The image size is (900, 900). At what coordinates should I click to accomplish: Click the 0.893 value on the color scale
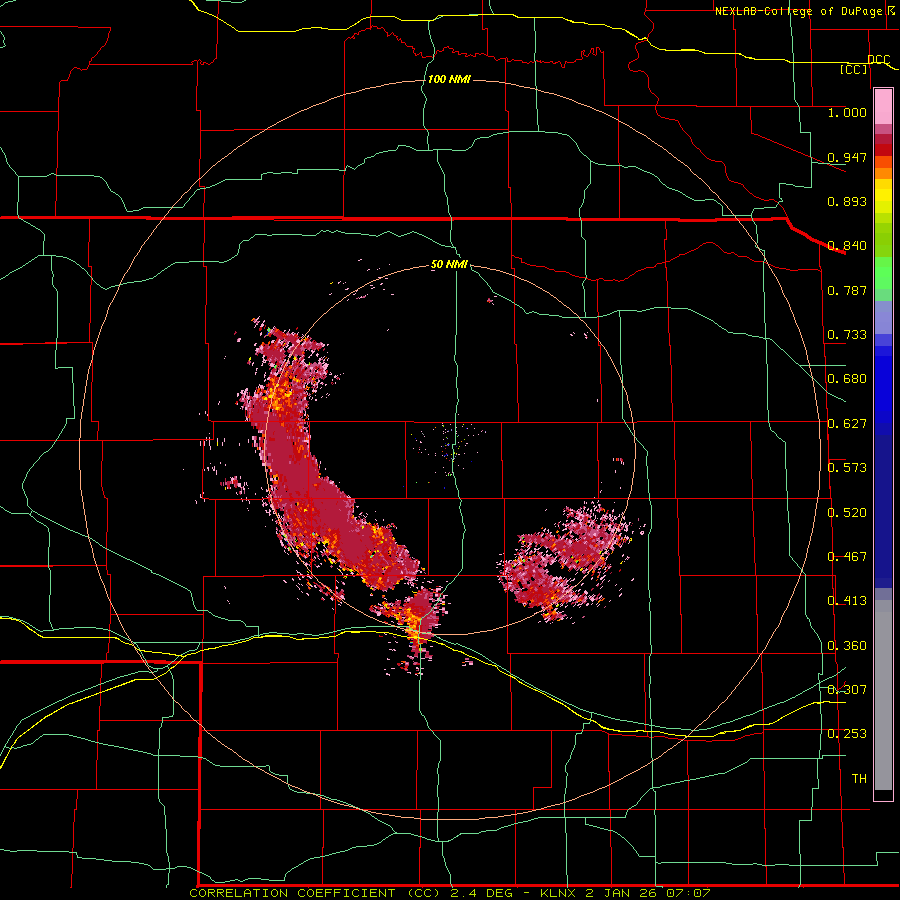847,201
